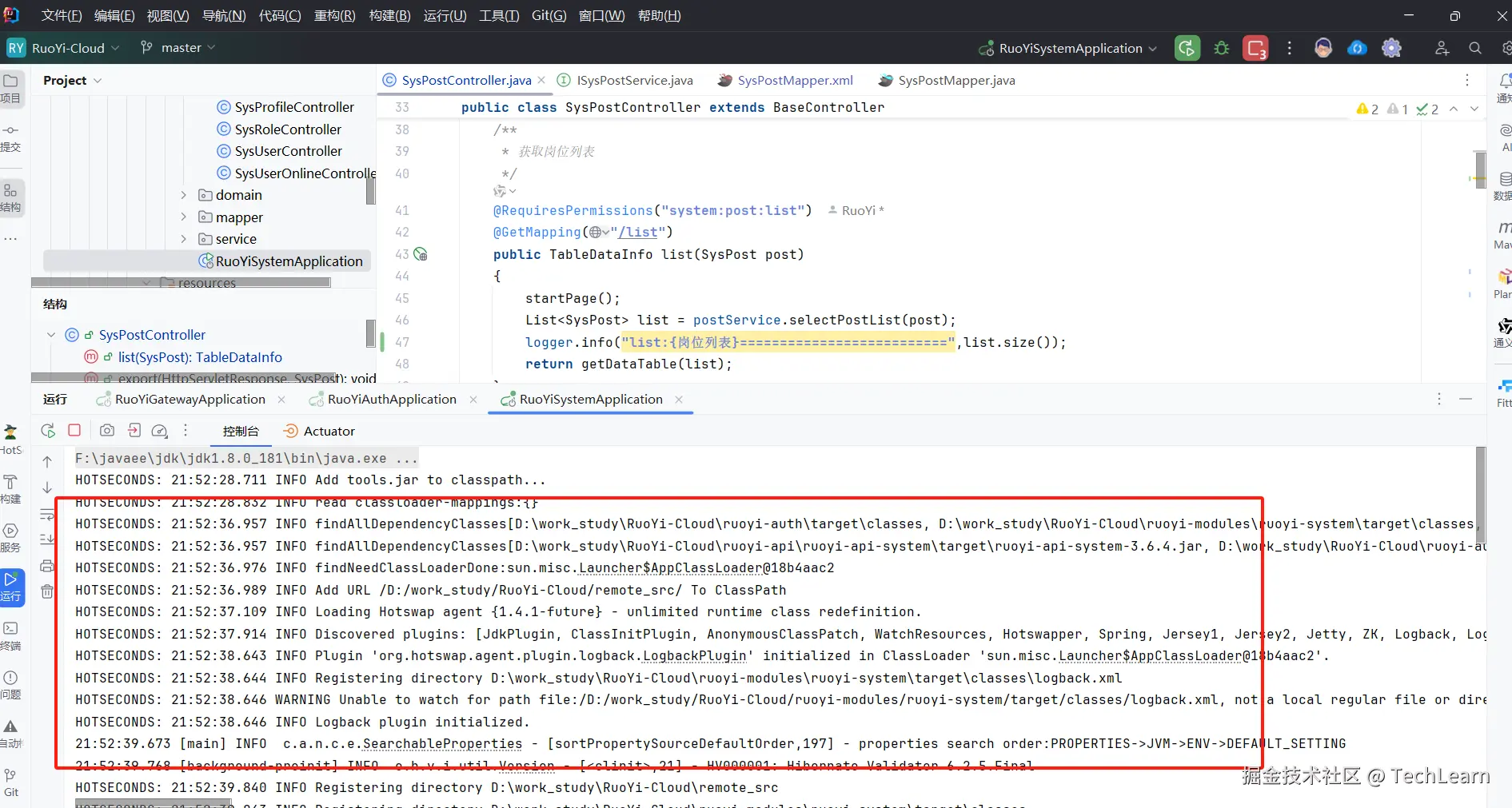Select SysRoleController in the project tree
Image resolution: width=1512 pixels, height=808 pixels.
click(288, 129)
